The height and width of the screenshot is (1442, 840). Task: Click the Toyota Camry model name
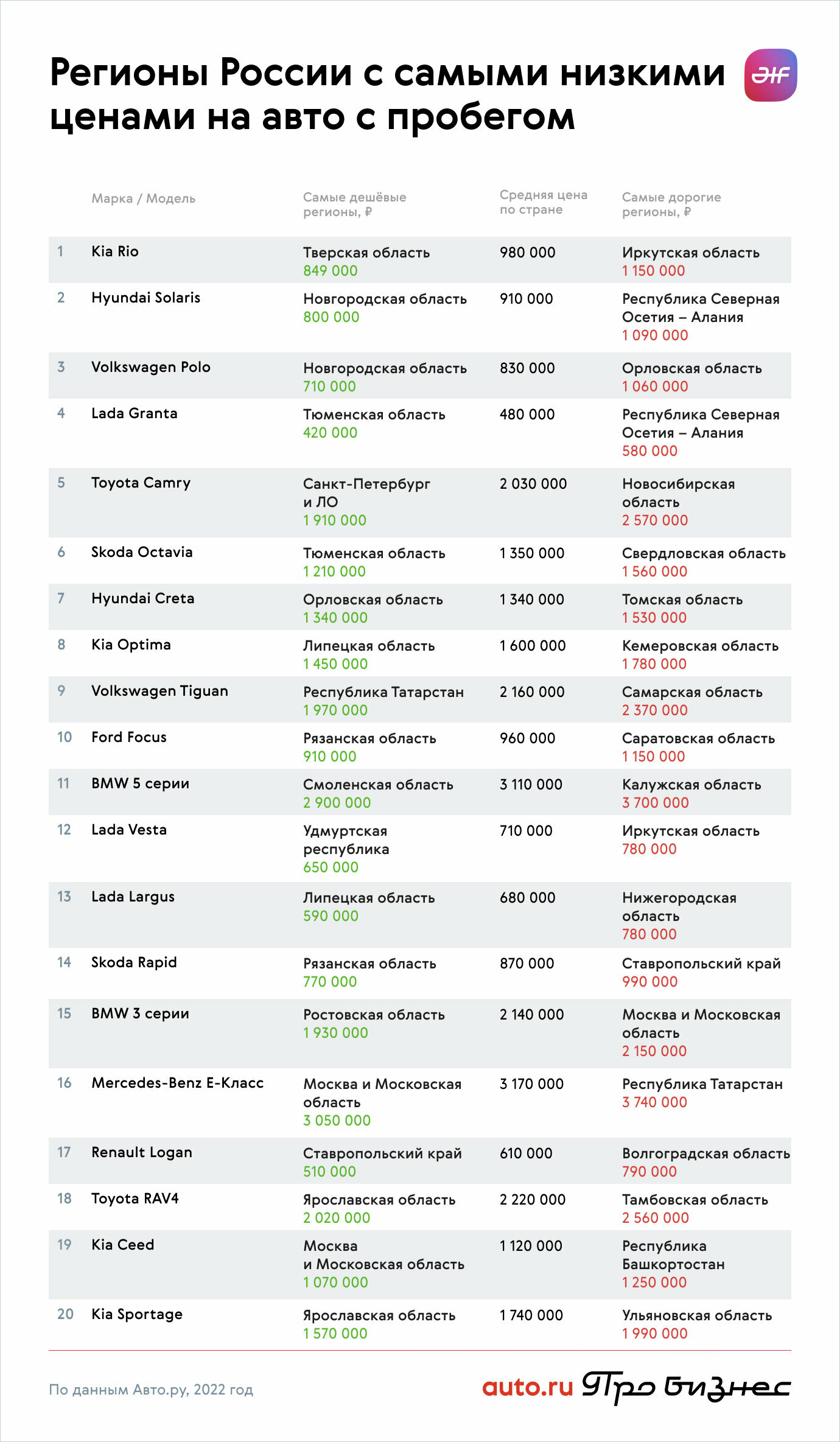(141, 483)
